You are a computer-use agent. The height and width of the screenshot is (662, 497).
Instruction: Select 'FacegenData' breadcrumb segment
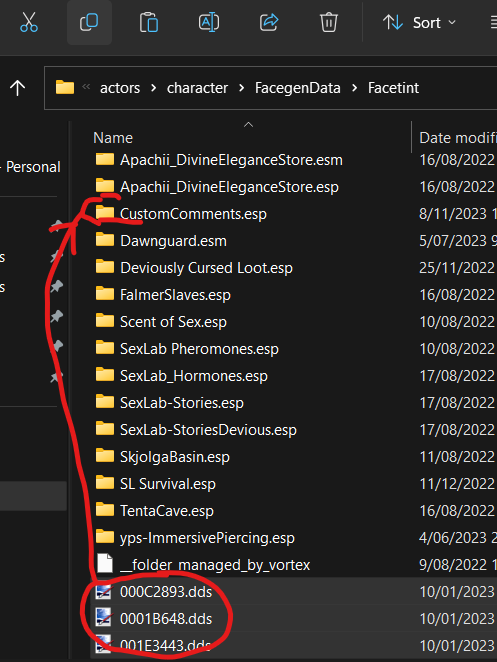298,88
